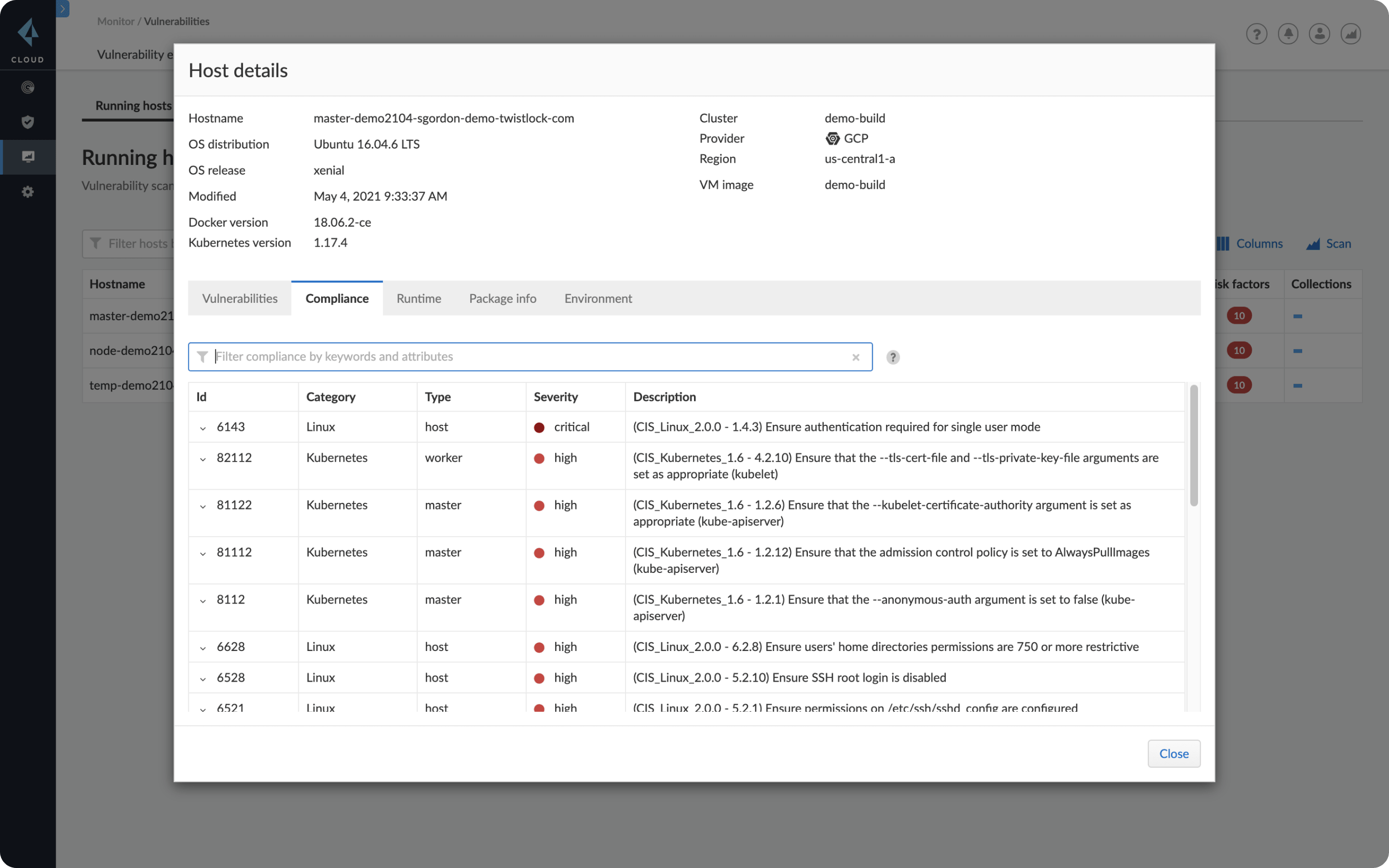The height and width of the screenshot is (868, 1389).
Task: Expand compliance row for ID 6143
Action: (x=201, y=427)
